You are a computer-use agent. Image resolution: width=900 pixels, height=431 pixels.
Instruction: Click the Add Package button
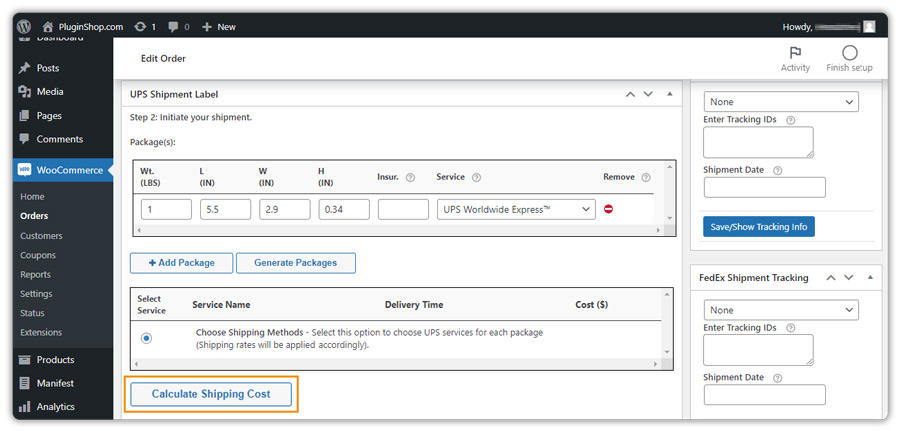[181, 263]
